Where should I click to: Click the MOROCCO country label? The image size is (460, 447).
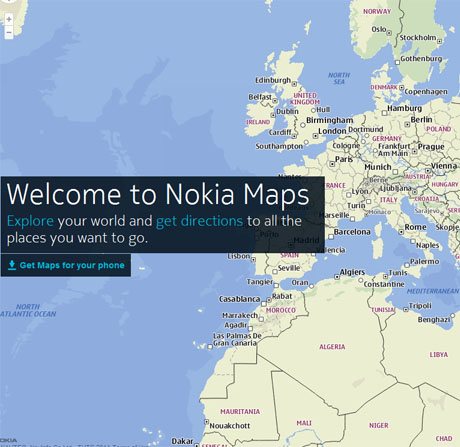[x=281, y=310]
